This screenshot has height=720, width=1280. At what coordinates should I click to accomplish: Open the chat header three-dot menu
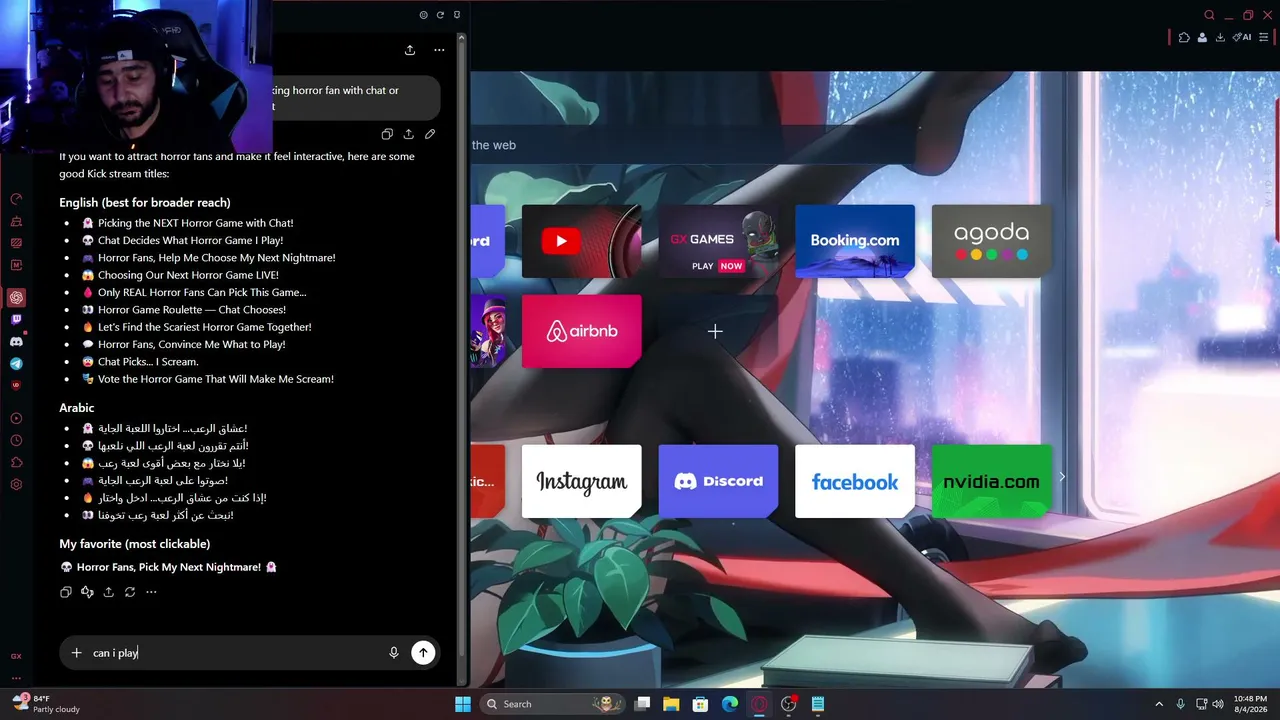coord(439,50)
